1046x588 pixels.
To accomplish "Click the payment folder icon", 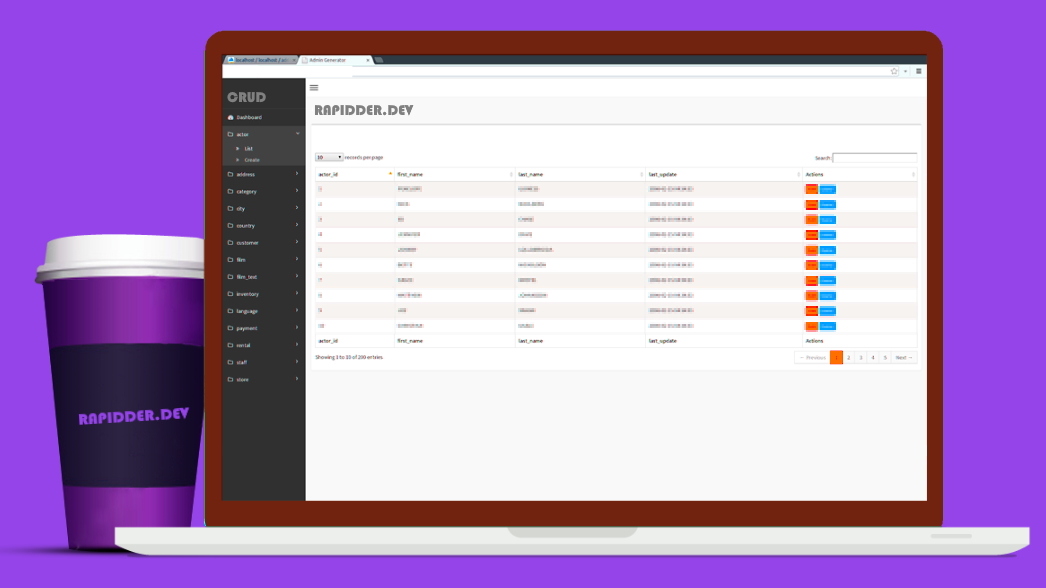I will (x=231, y=328).
